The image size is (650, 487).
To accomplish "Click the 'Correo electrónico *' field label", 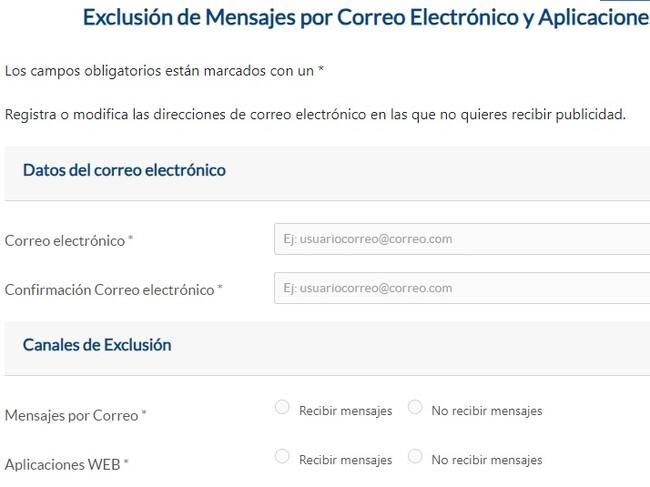I will [x=66, y=241].
